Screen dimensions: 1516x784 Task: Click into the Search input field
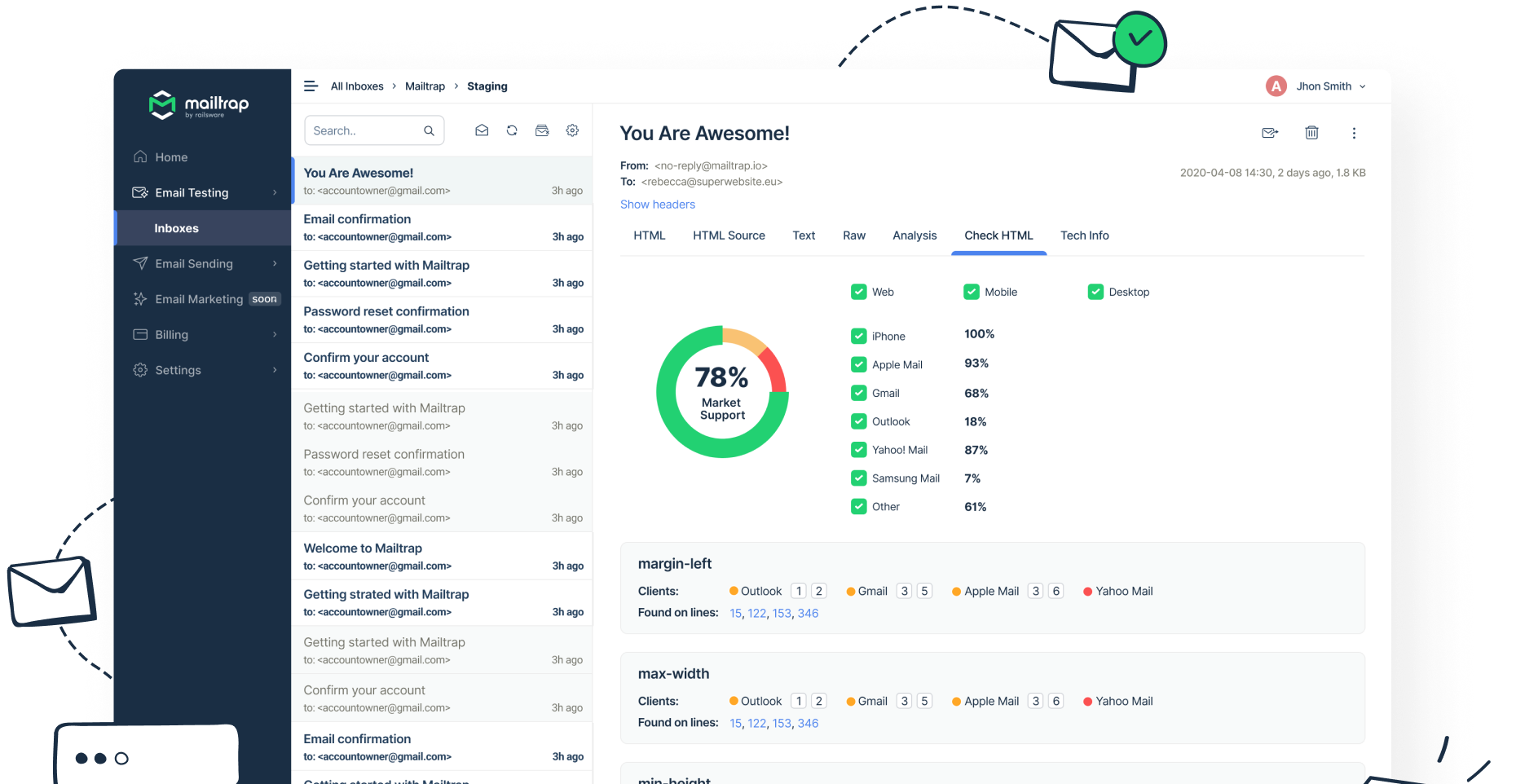tap(365, 130)
